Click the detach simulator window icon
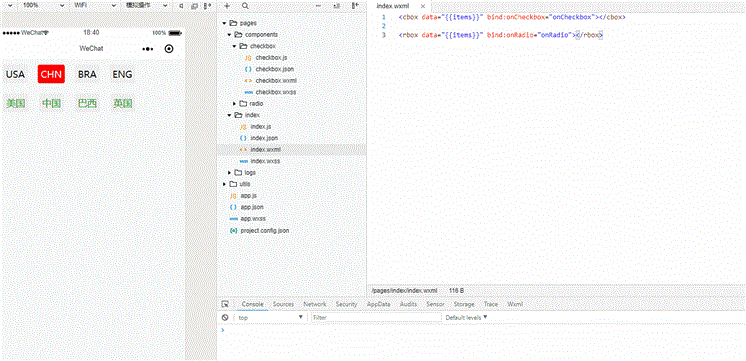This screenshot has width=746, height=361. (194, 6)
